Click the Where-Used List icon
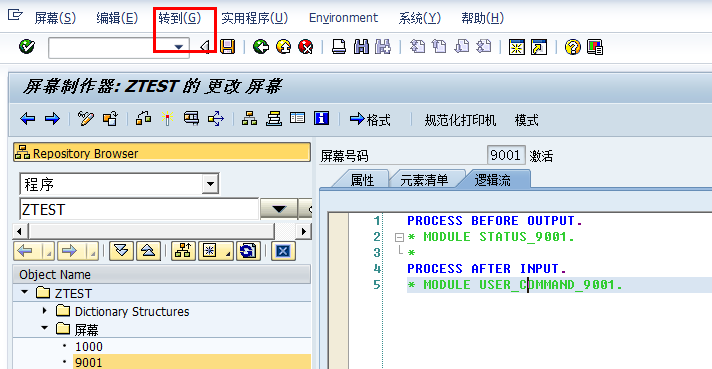 tap(216, 119)
